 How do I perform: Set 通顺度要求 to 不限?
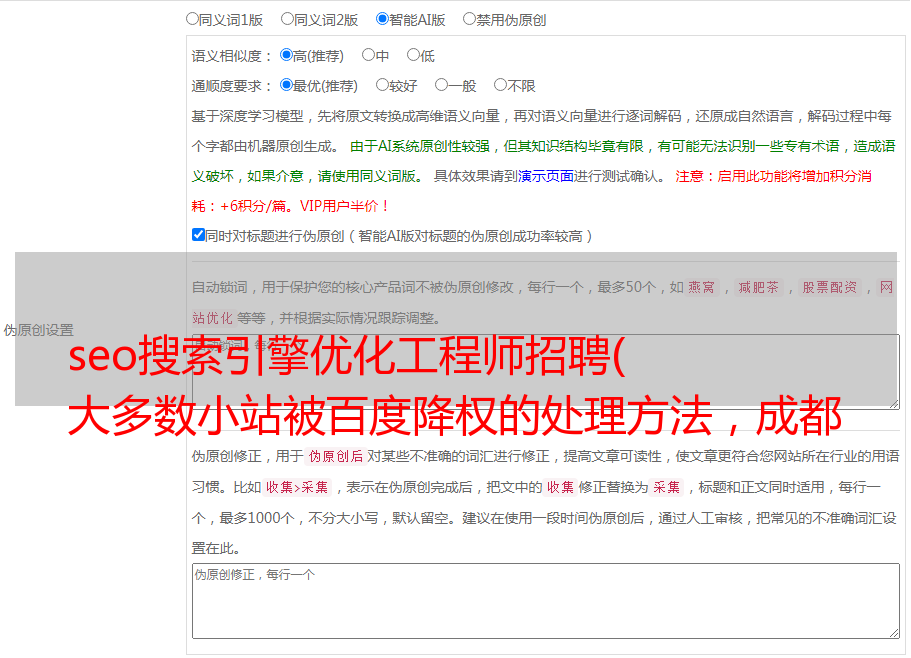500,85
